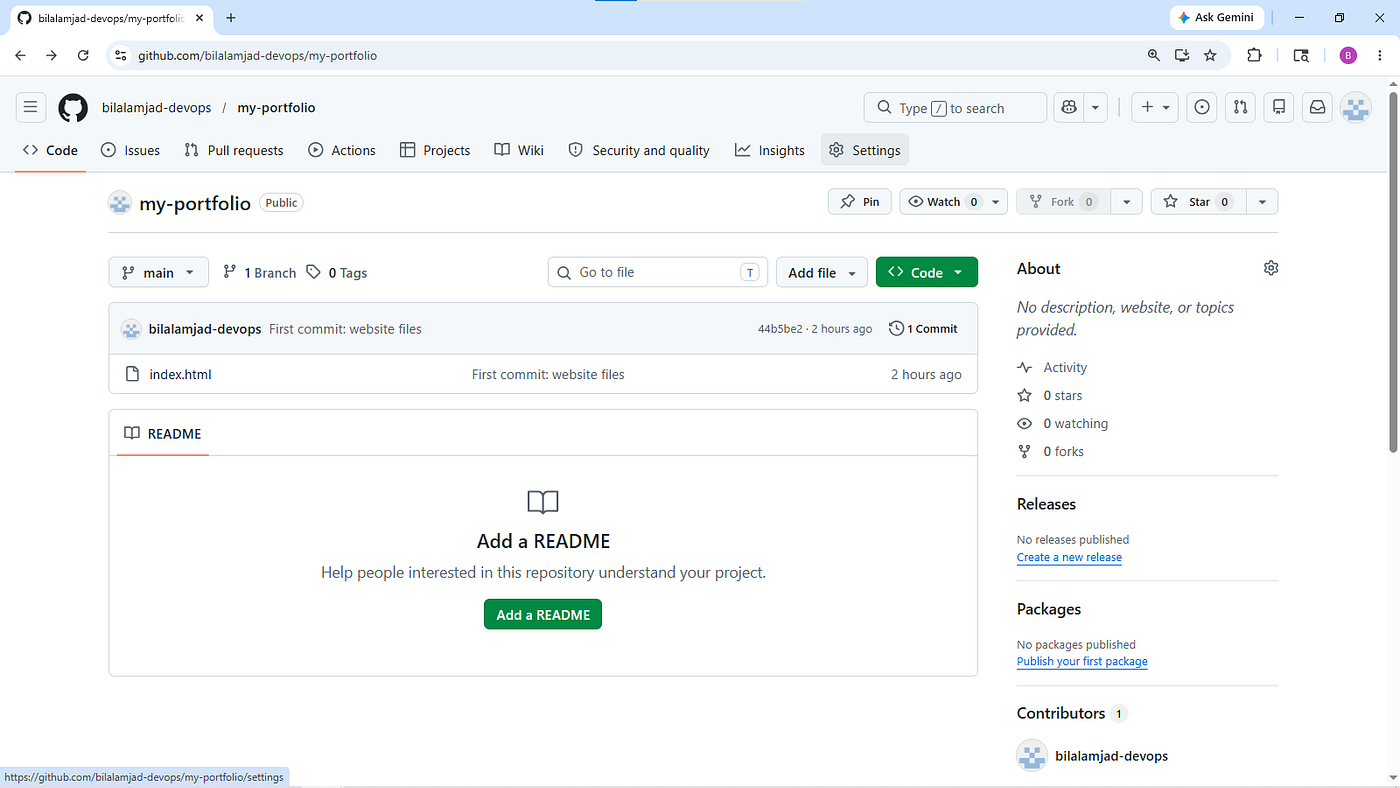Expand the dropdown arrow beside Star

click(1262, 201)
